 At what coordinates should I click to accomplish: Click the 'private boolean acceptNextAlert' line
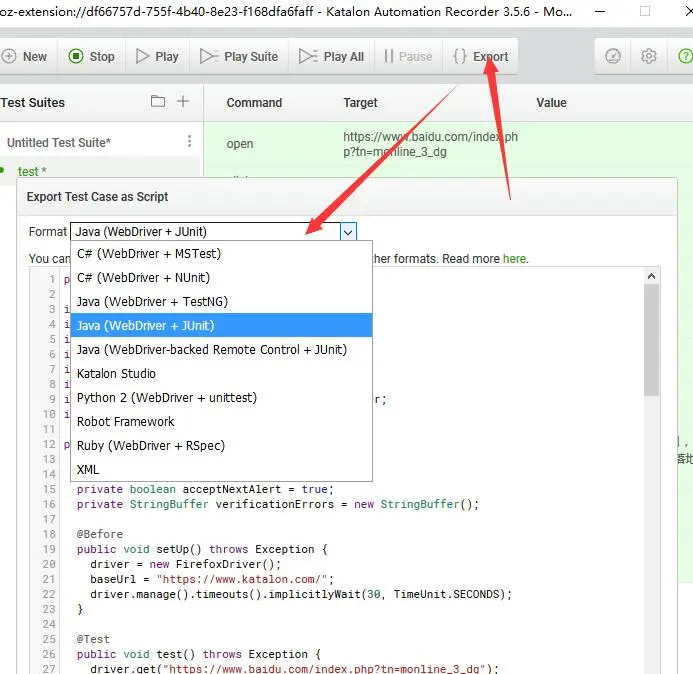pyautogui.click(x=205, y=489)
